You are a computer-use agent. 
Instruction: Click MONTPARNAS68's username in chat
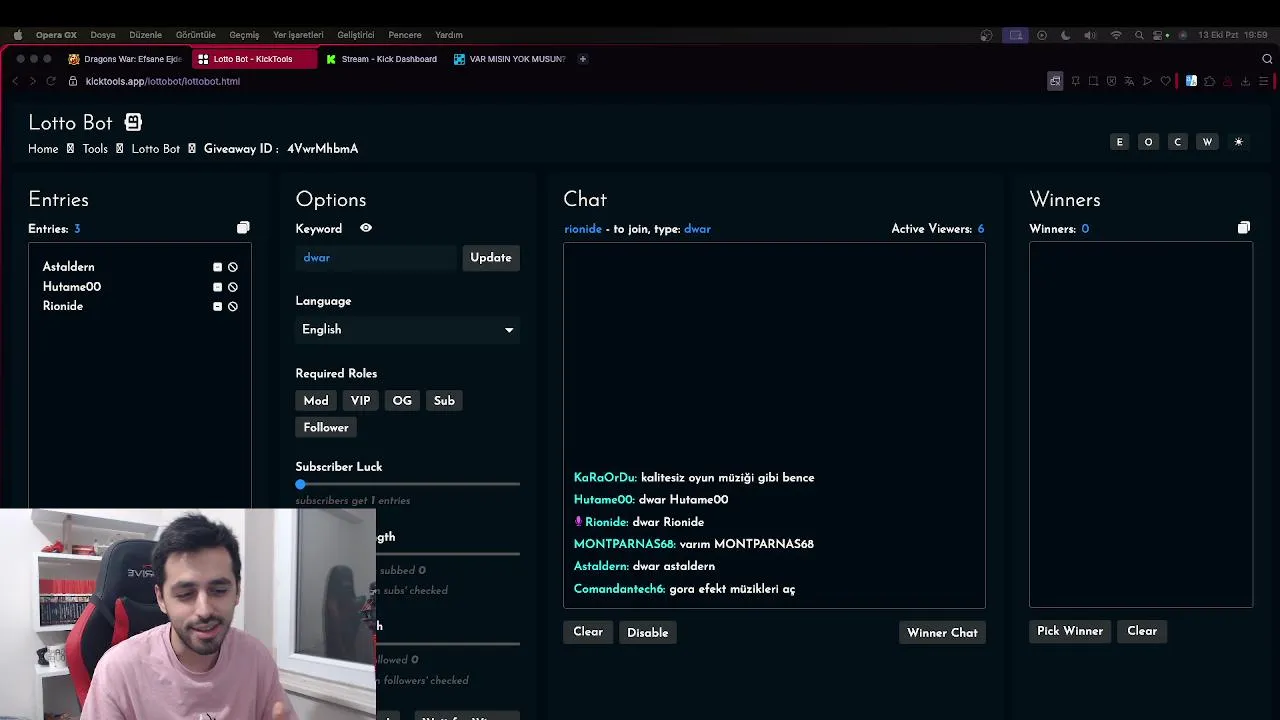(624, 544)
